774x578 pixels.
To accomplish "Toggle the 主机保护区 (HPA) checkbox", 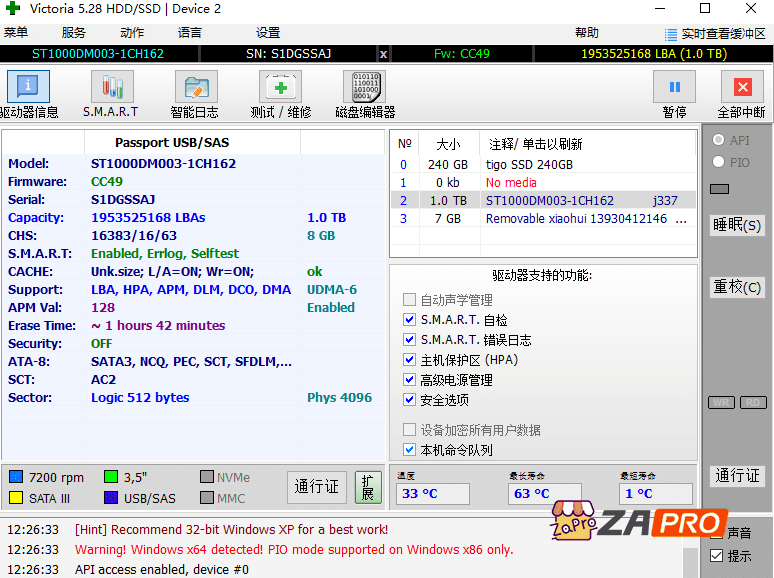I will click(x=409, y=360).
